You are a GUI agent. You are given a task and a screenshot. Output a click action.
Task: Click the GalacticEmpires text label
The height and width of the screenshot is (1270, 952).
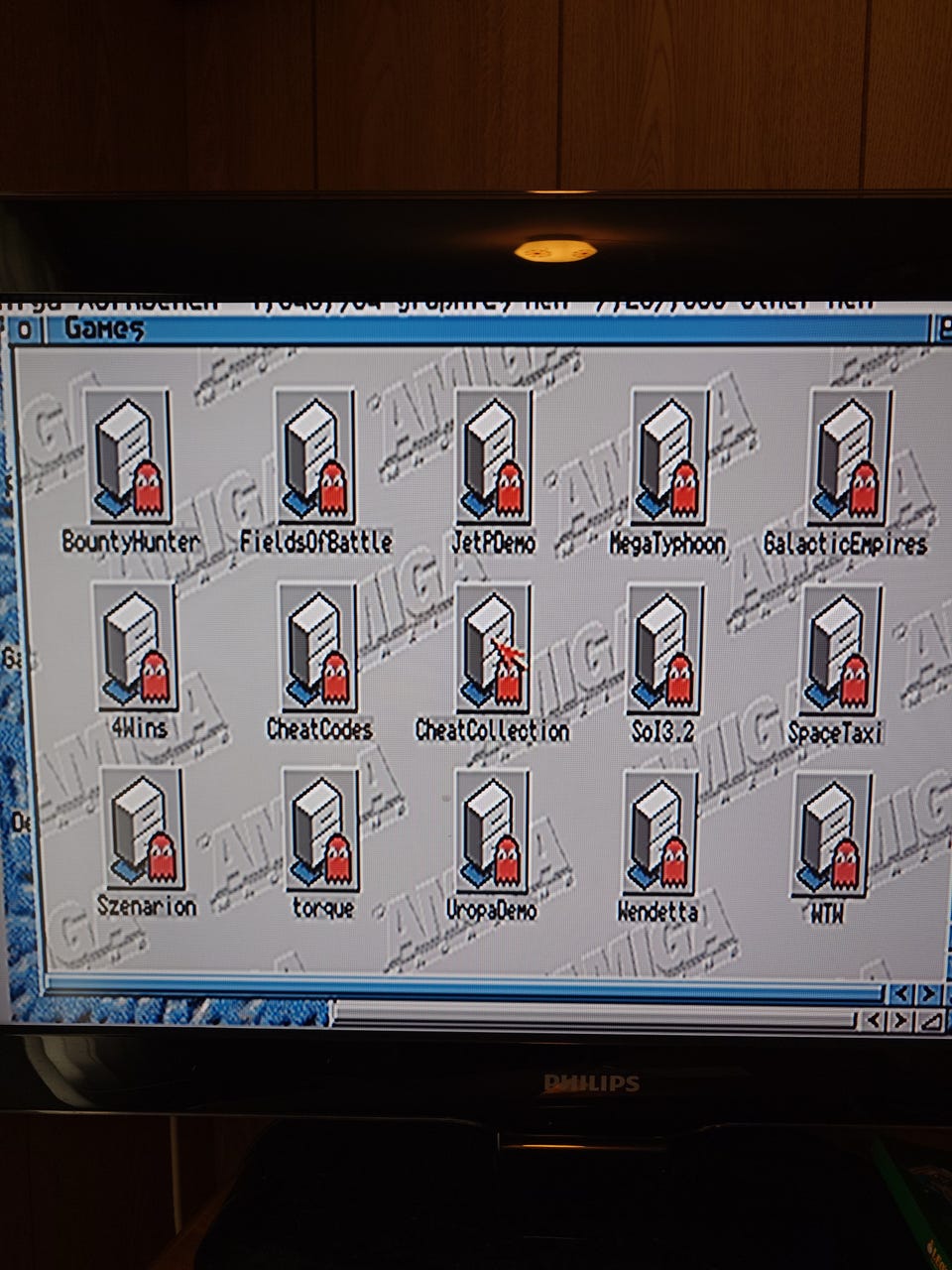846,544
